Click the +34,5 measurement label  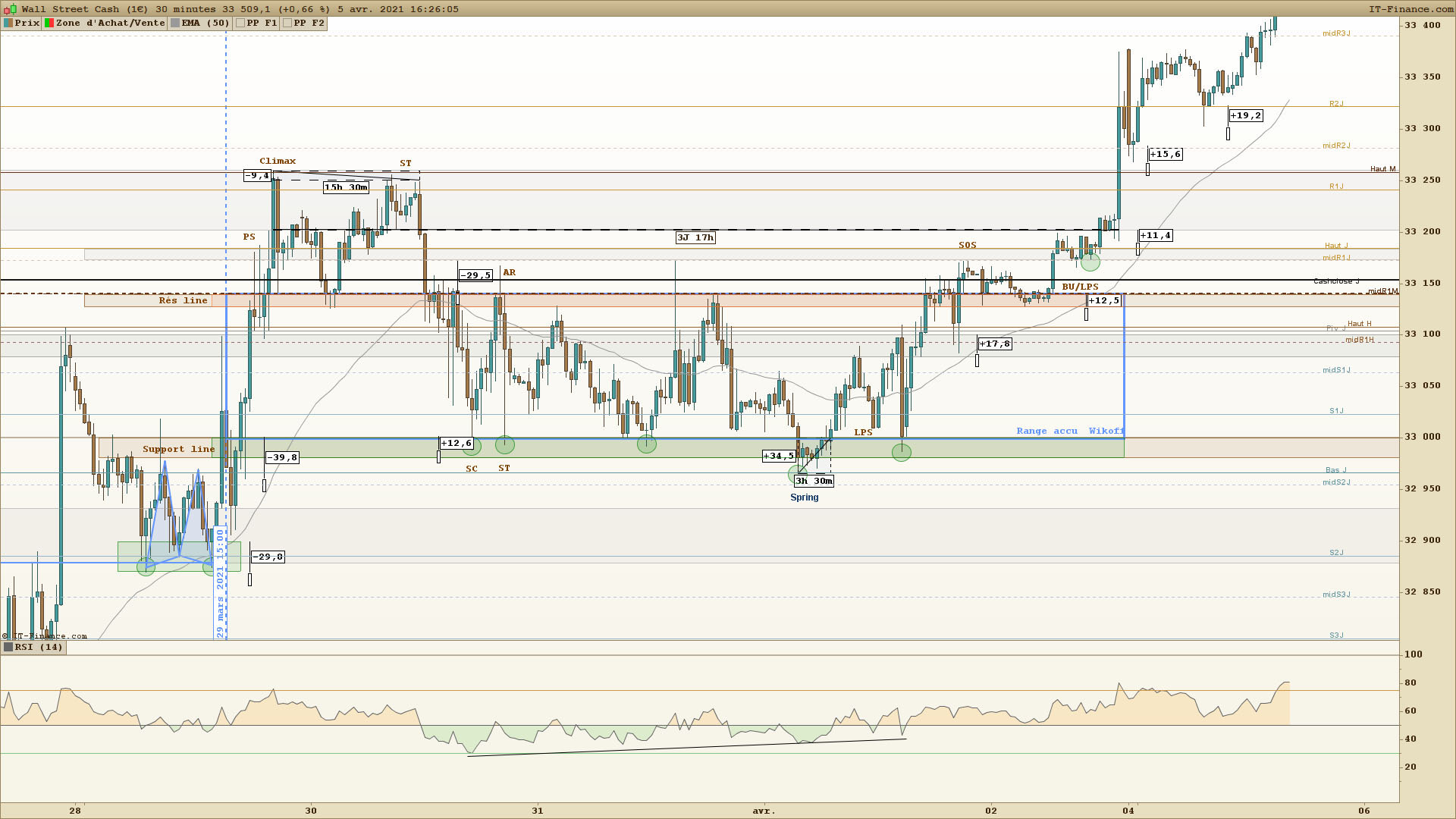[779, 456]
